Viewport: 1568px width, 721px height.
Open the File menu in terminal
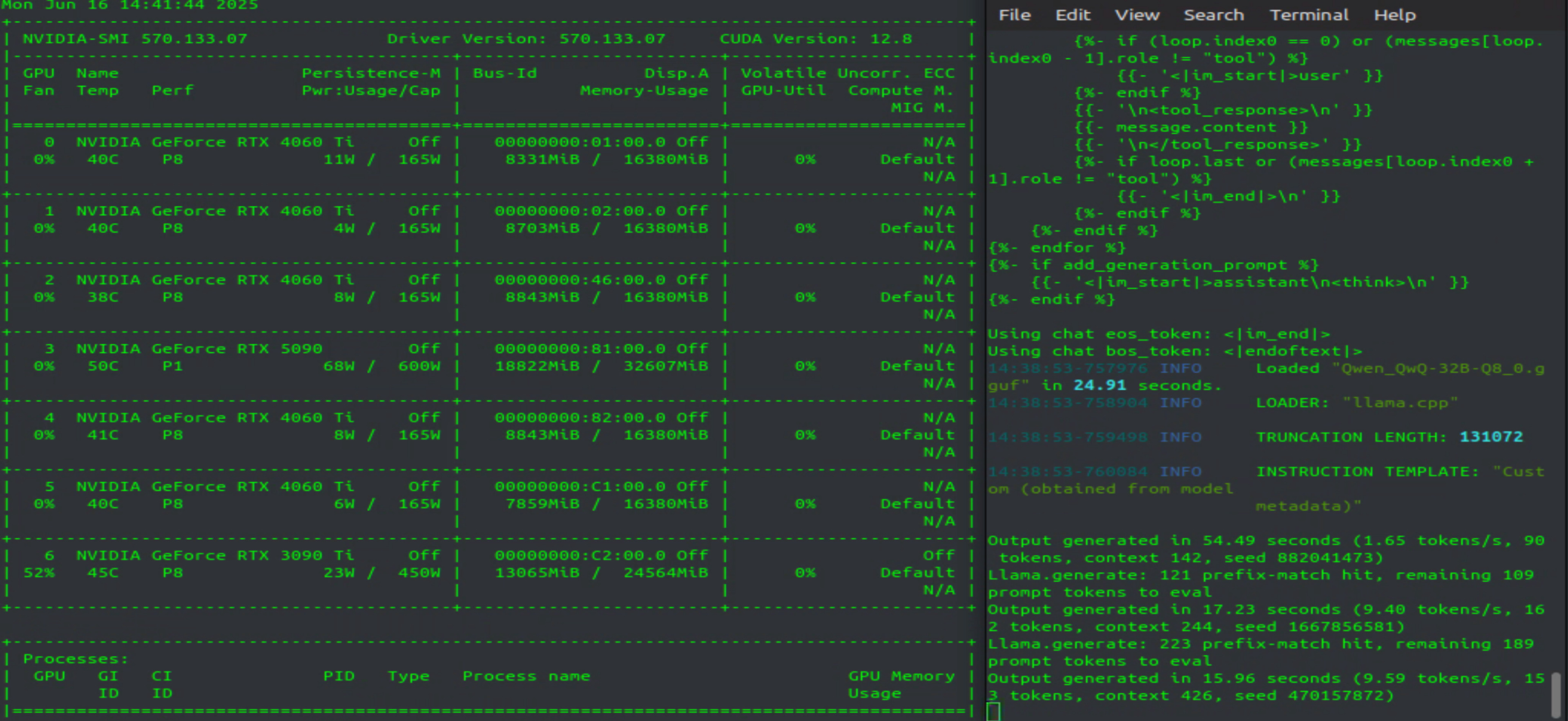point(1014,15)
